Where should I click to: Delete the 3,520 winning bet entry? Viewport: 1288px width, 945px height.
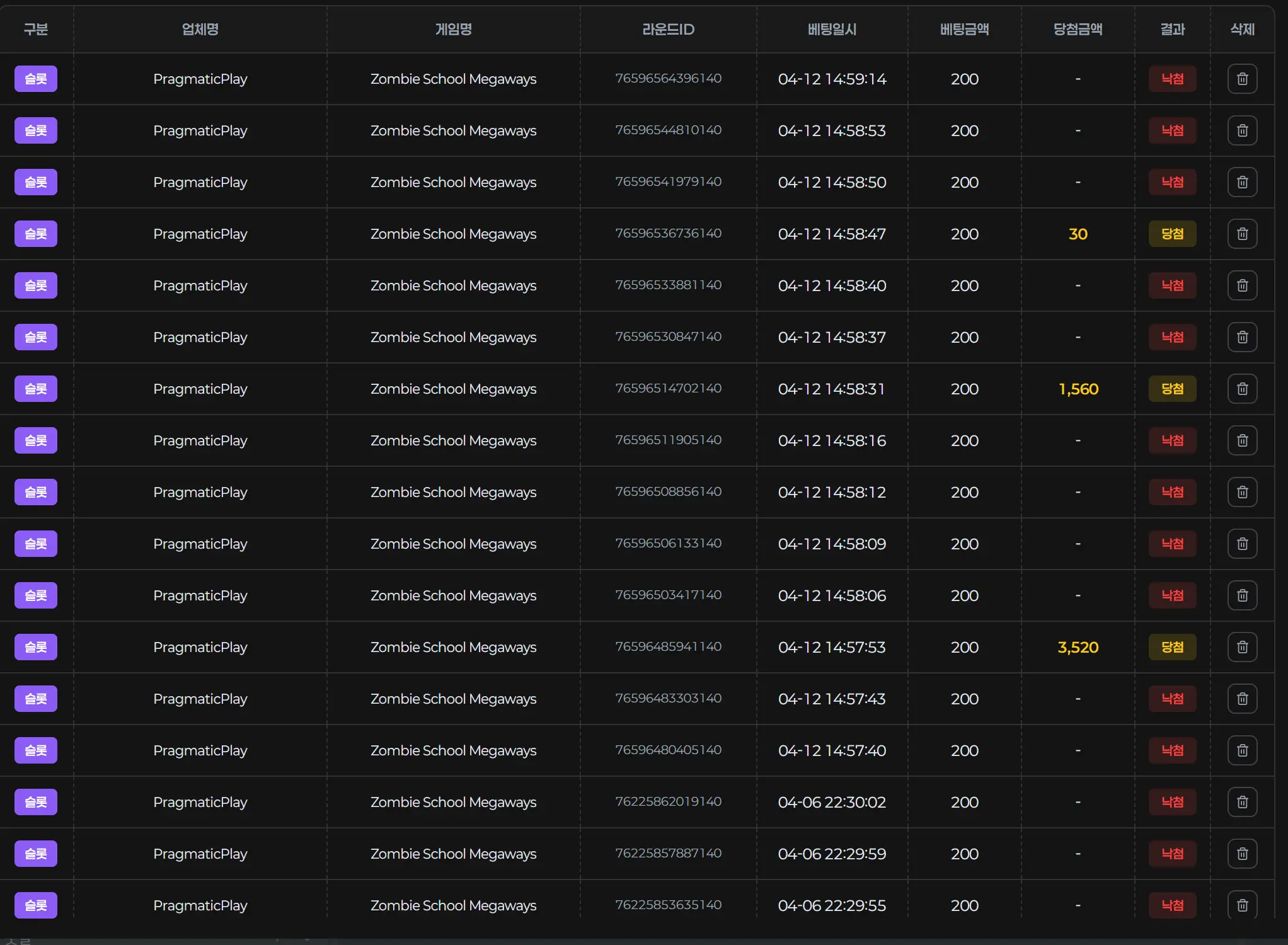point(1242,647)
